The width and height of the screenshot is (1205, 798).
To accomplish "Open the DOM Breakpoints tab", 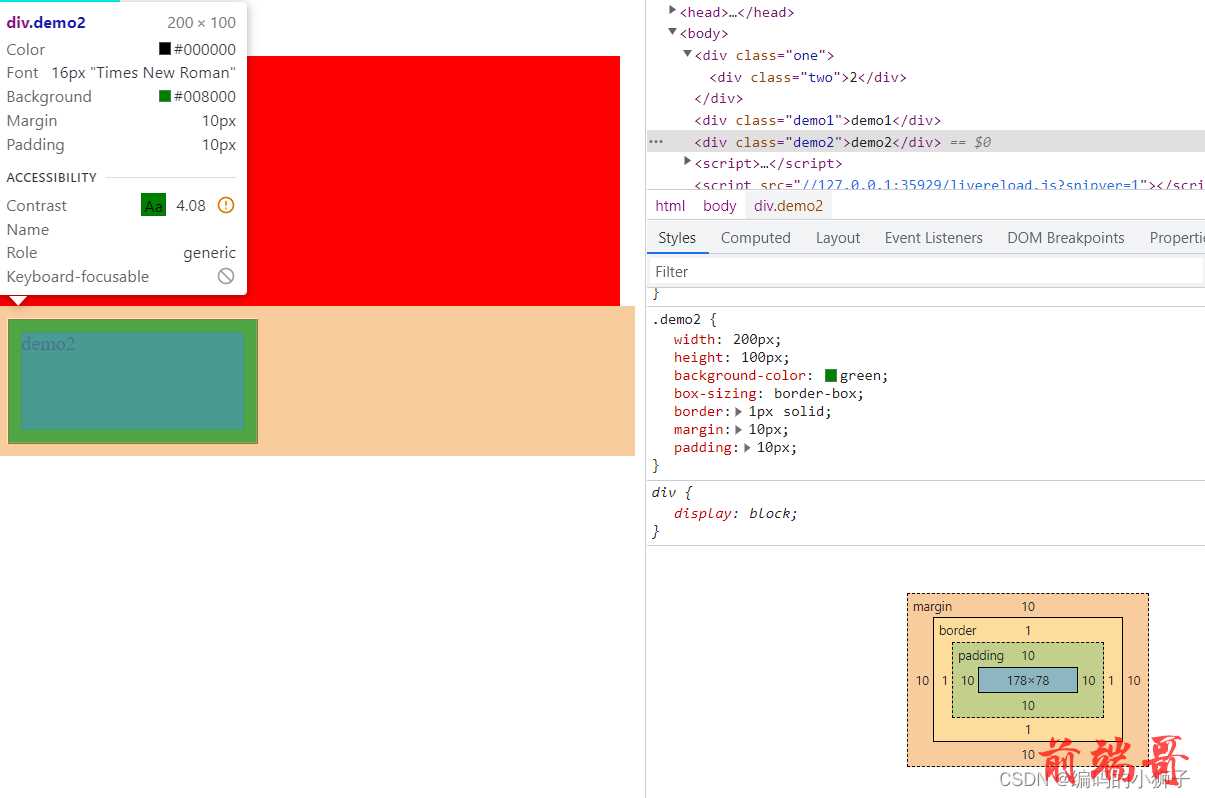I will 1066,238.
